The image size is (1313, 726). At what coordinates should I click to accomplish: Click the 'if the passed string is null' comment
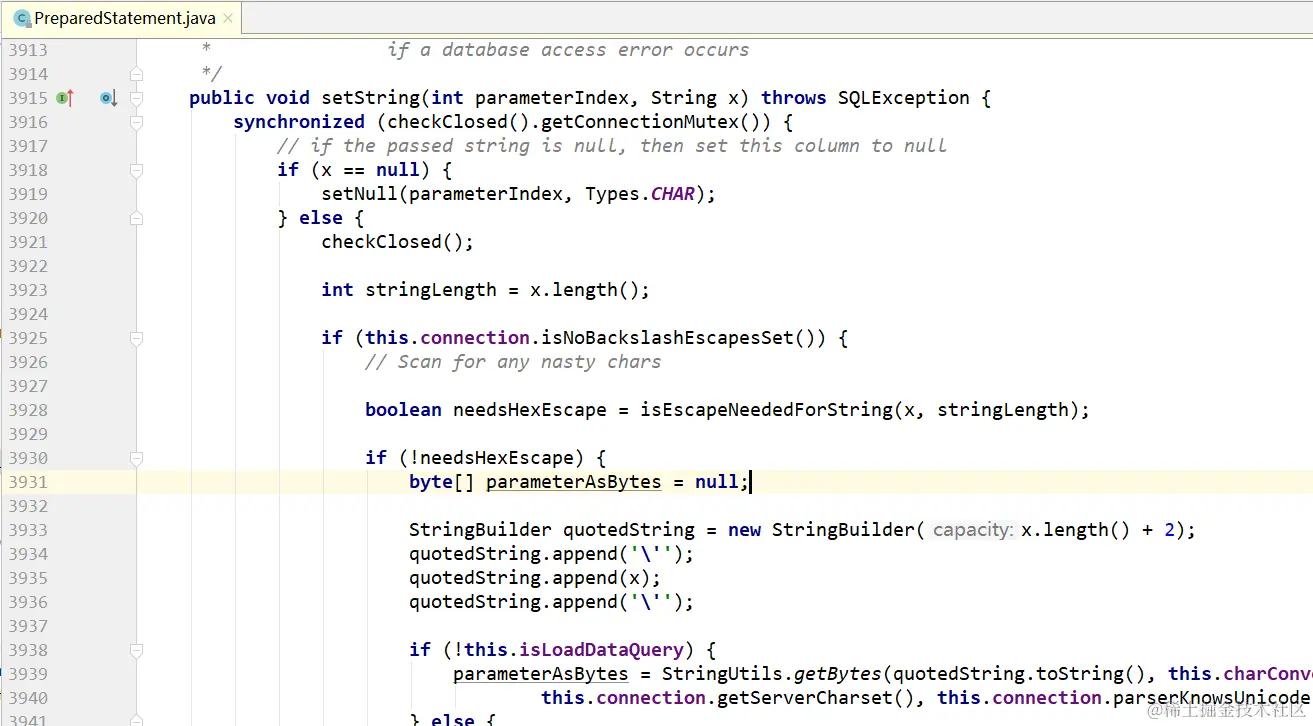[612, 146]
